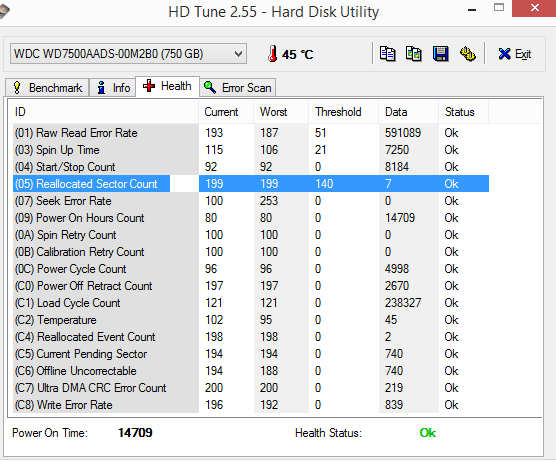Image resolution: width=556 pixels, height=461 pixels.
Task: Click the data value 14709 in Power On Hours row
Action: click(400, 218)
